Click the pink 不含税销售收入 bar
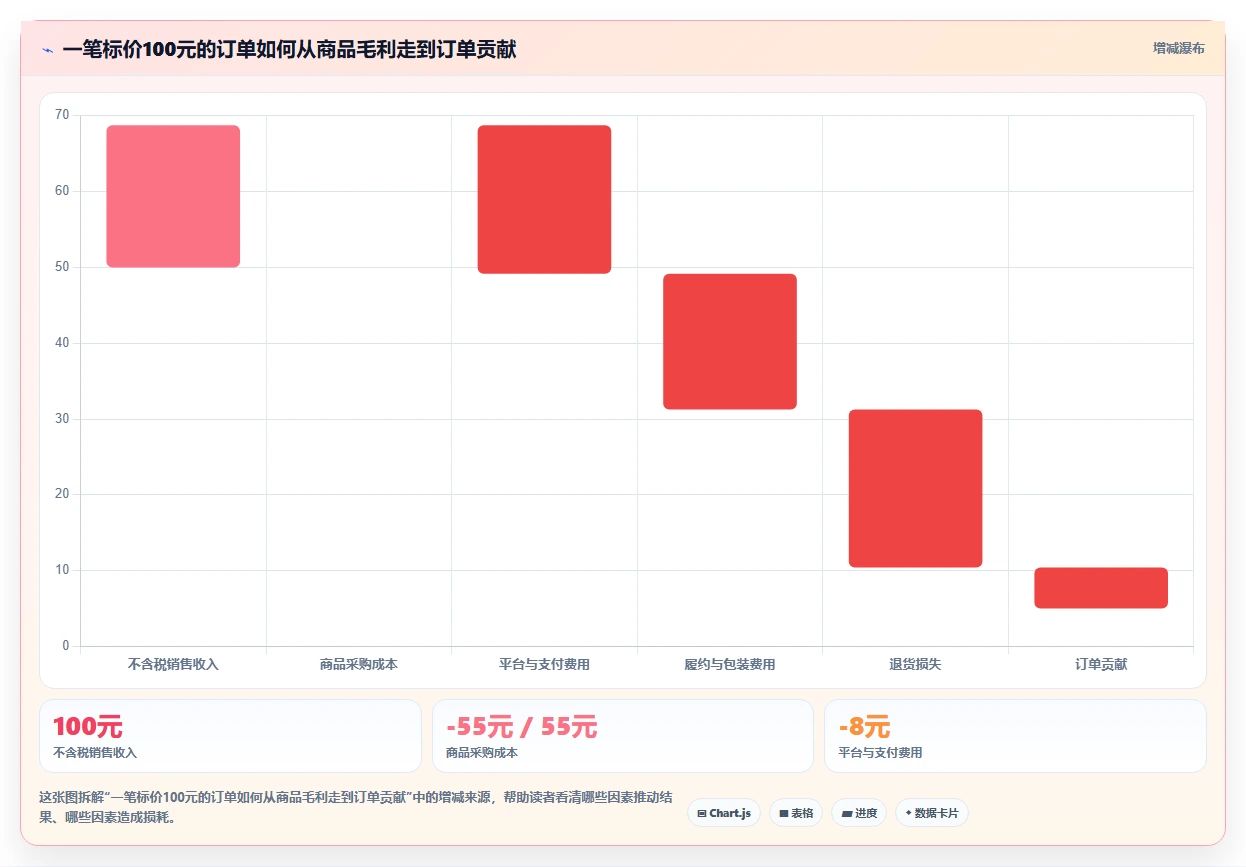 tap(173, 196)
